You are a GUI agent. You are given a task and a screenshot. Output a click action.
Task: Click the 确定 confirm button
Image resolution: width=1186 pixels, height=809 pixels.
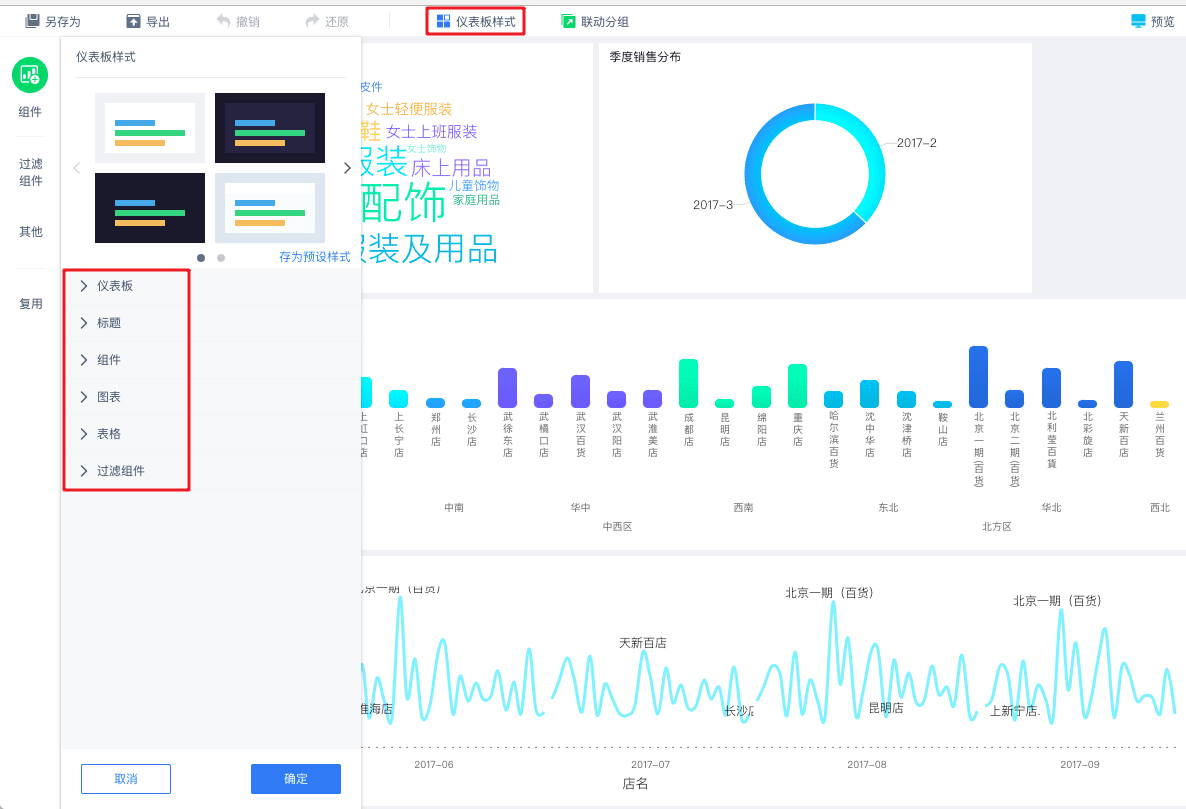(x=296, y=779)
